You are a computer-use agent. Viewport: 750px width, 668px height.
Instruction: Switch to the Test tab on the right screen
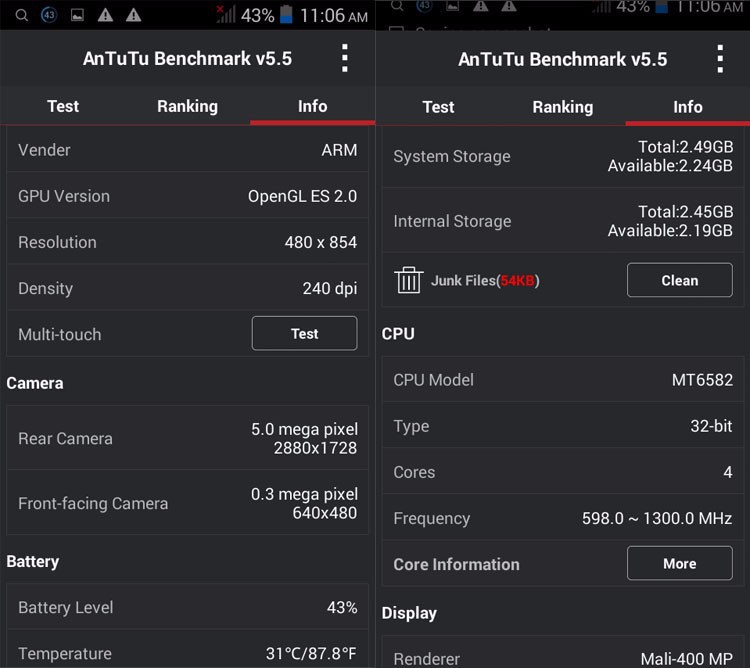[438, 107]
